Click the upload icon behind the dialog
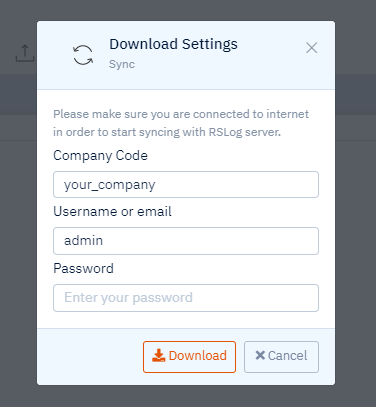The width and height of the screenshot is (376, 407). coord(25,53)
